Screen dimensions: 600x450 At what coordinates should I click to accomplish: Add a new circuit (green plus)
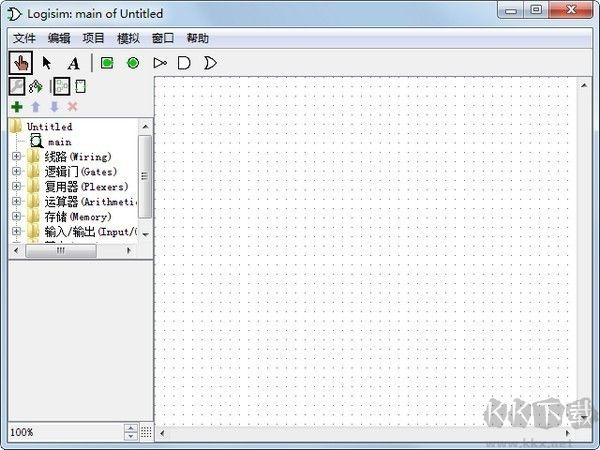[17, 107]
